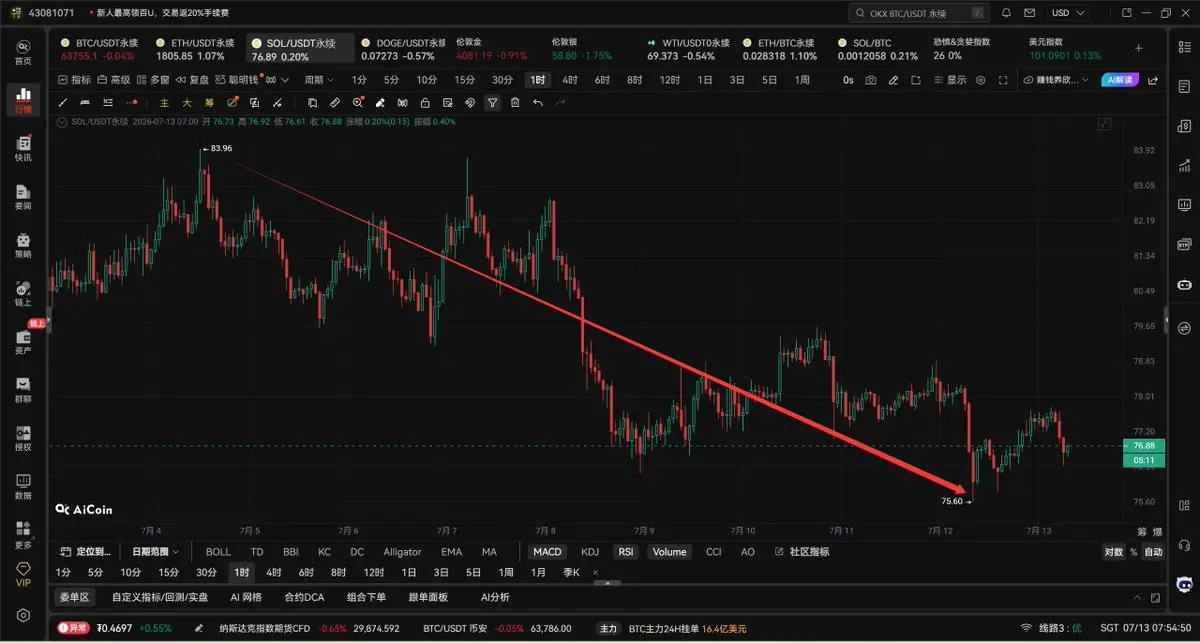Close the bottom interval row with x

click(596, 572)
